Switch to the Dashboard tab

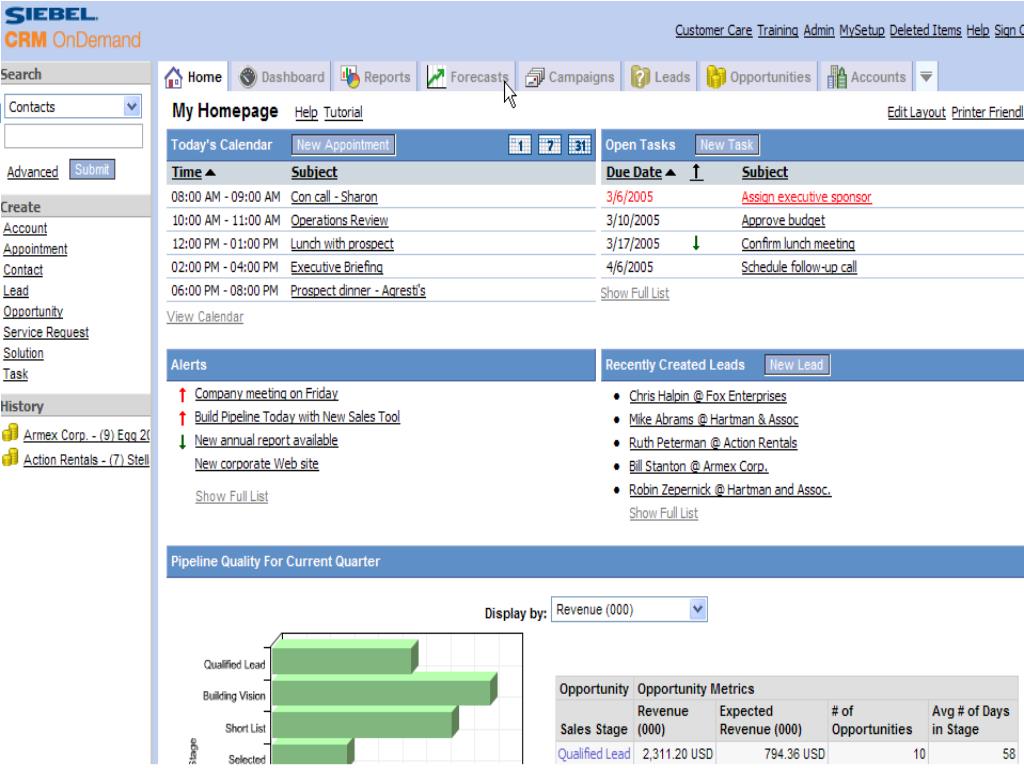tap(282, 77)
